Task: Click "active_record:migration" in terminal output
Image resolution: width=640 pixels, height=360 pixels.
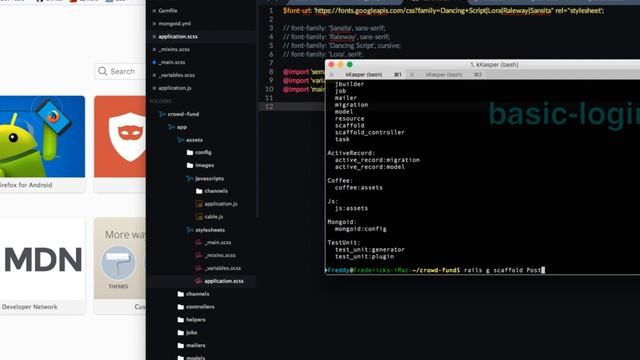Action: point(377,160)
